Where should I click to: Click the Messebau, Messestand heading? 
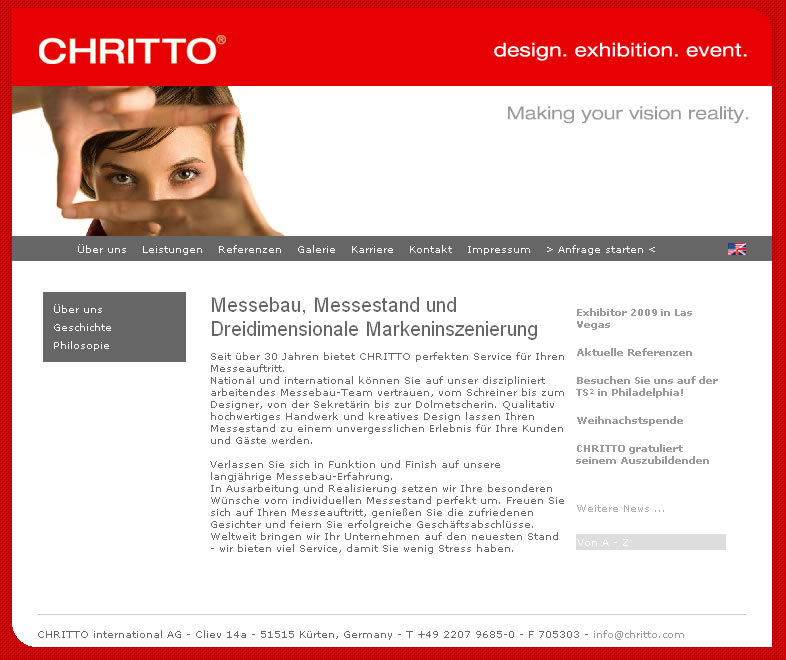(374, 317)
